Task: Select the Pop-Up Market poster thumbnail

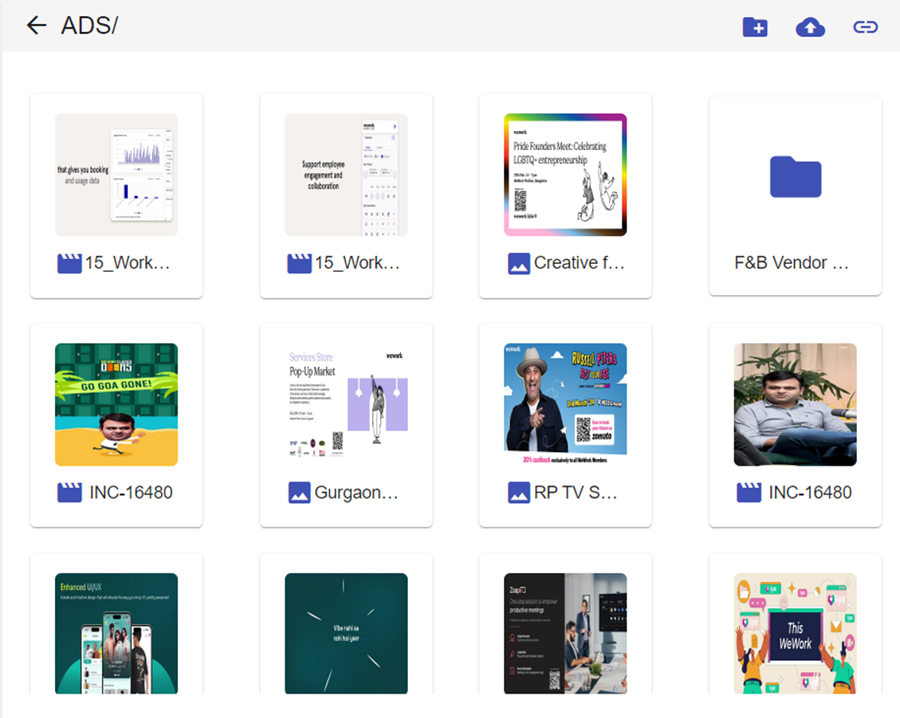Action: pyautogui.click(x=346, y=404)
